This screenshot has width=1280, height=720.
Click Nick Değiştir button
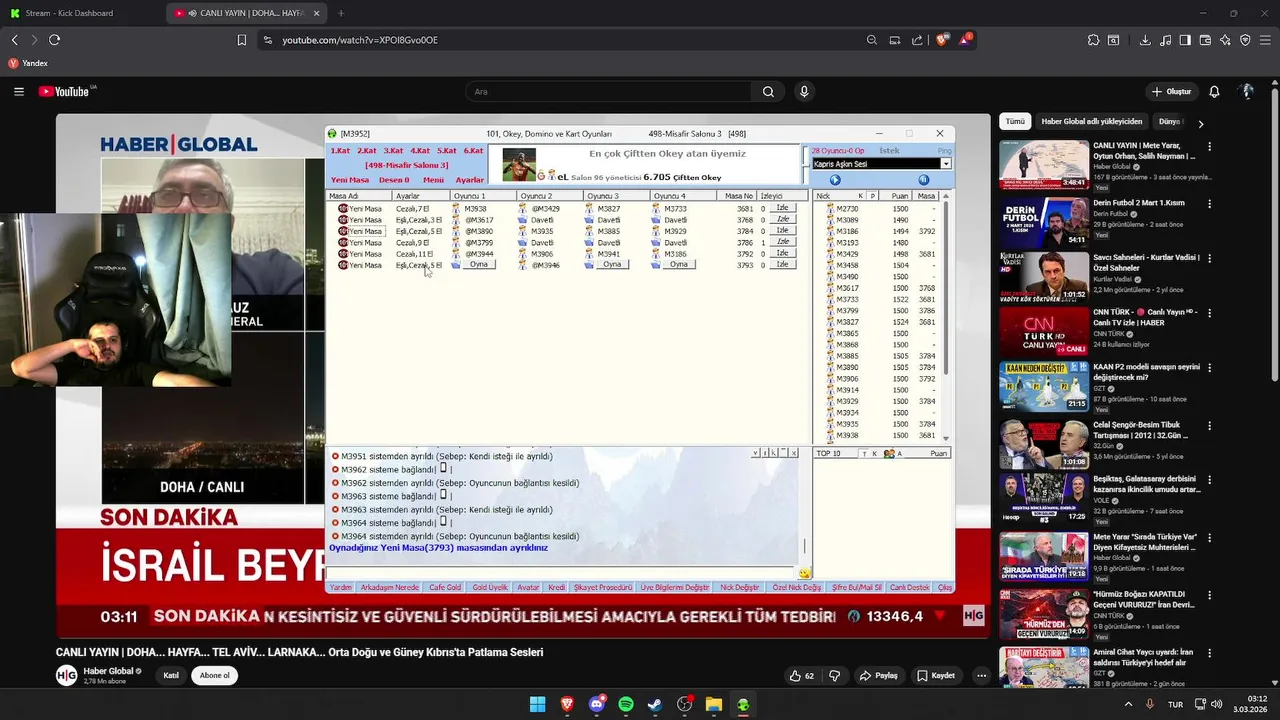[x=740, y=588]
